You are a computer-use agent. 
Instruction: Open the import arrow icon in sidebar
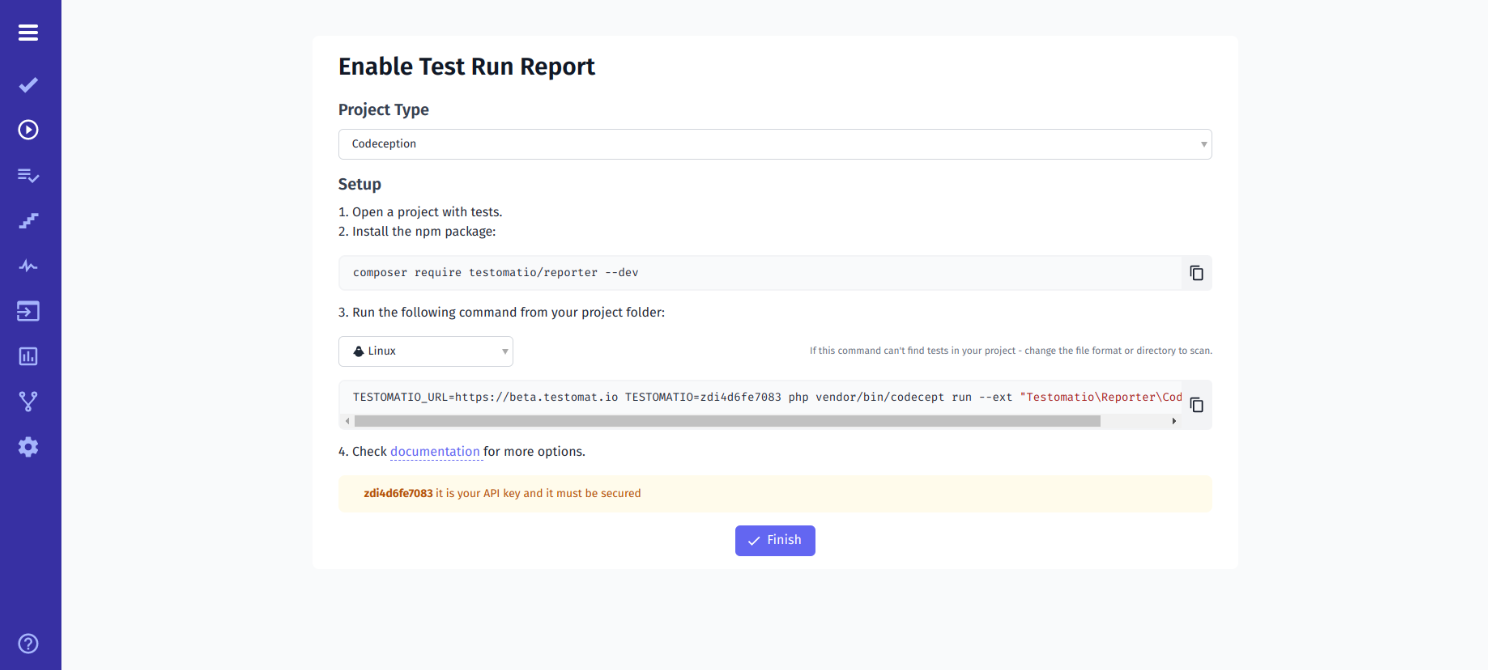coord(28,311)
